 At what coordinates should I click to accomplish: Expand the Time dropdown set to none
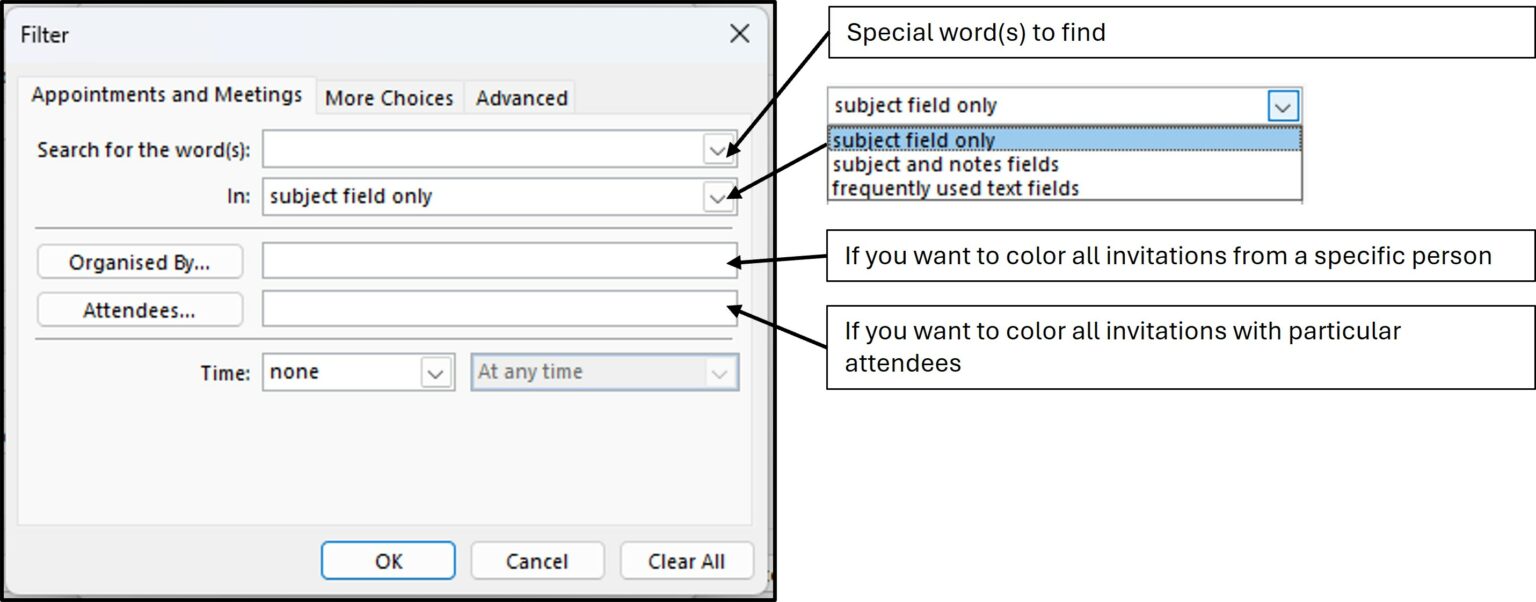434,373
